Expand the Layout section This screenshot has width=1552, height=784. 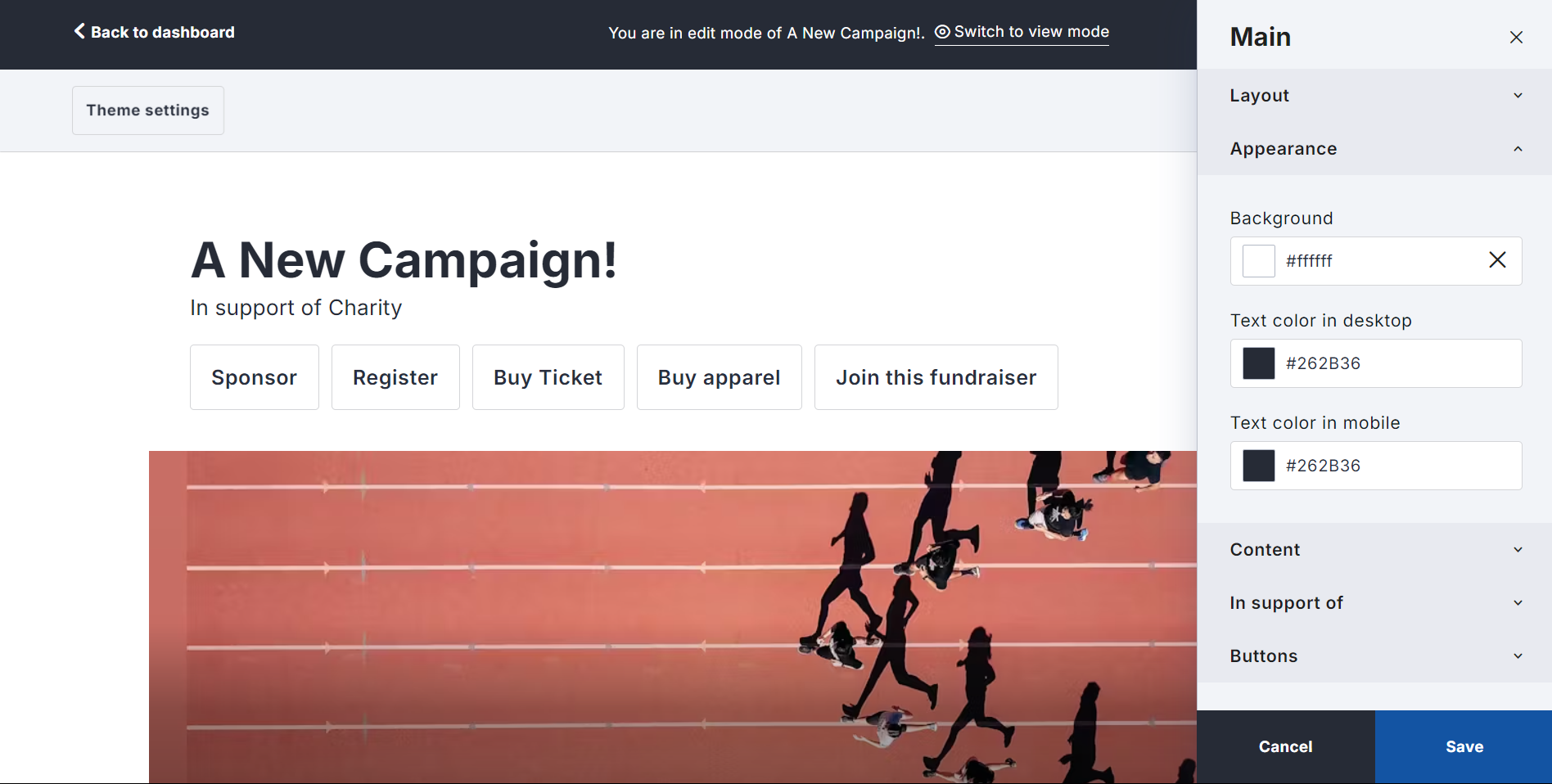(1374, 96)
